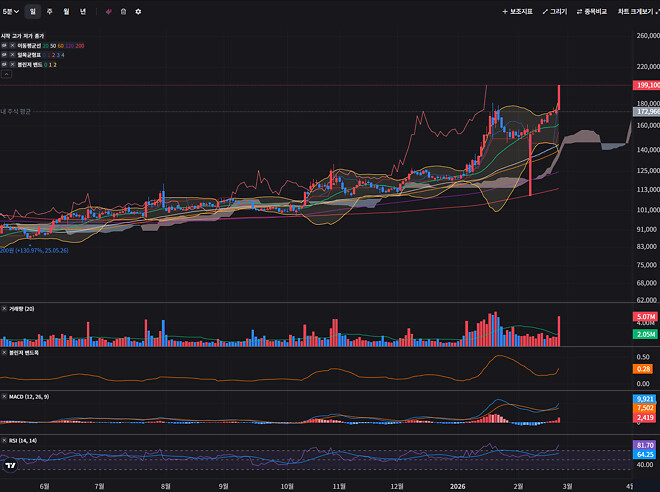The image size is (660, 492).
Task: Click the 9,921 MACD value label
Action: 644,399
